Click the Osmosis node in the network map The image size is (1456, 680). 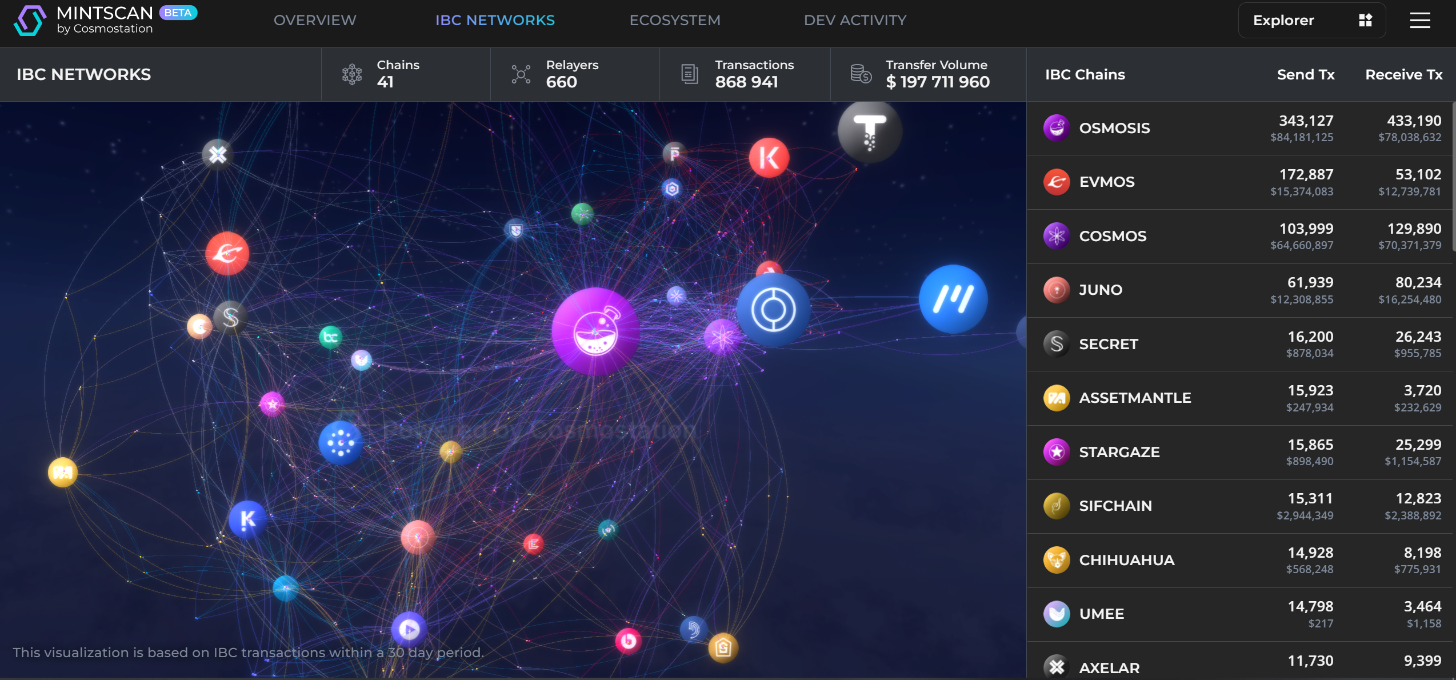coord(595,331)
